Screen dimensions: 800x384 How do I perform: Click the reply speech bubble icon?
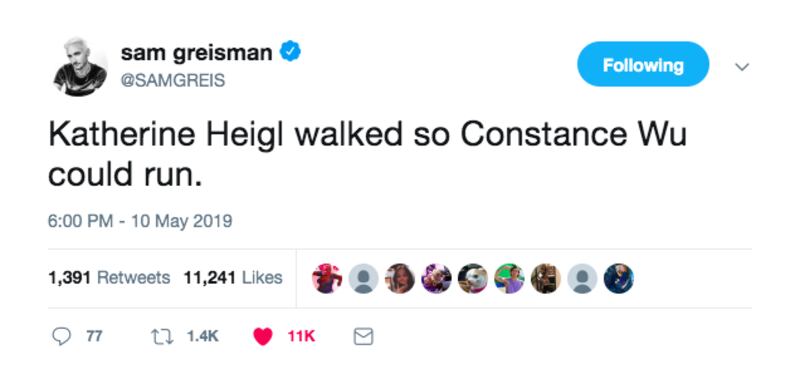click(x=62, y=337)
